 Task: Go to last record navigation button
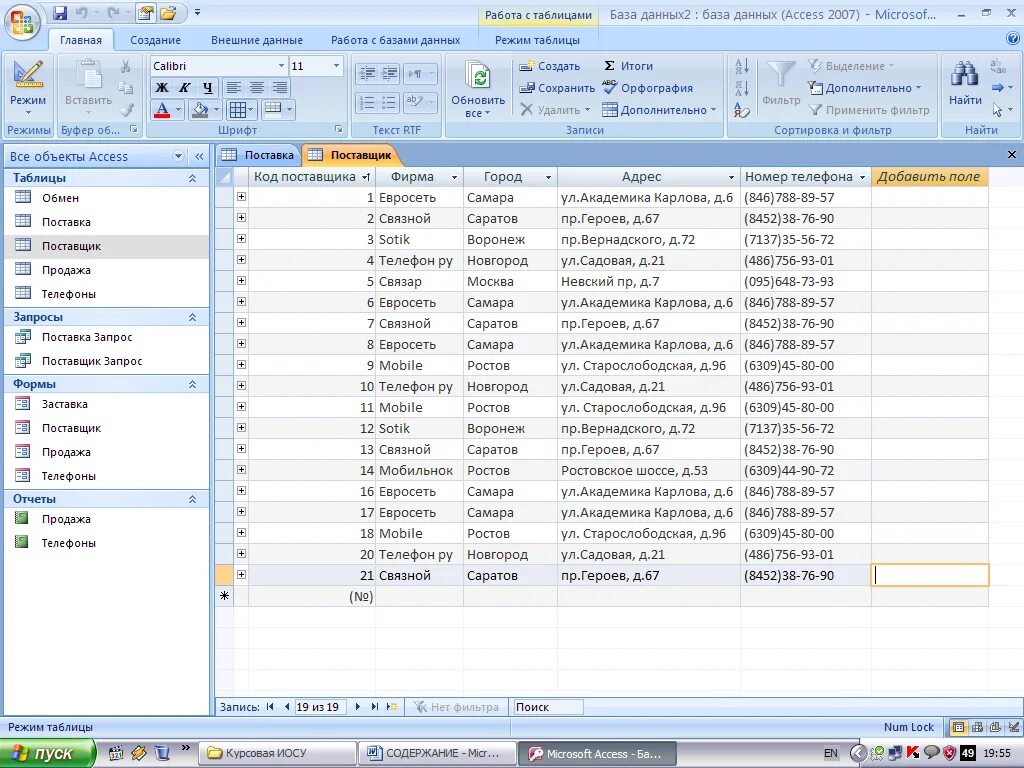pyautogui.click(x=375, y=707)
